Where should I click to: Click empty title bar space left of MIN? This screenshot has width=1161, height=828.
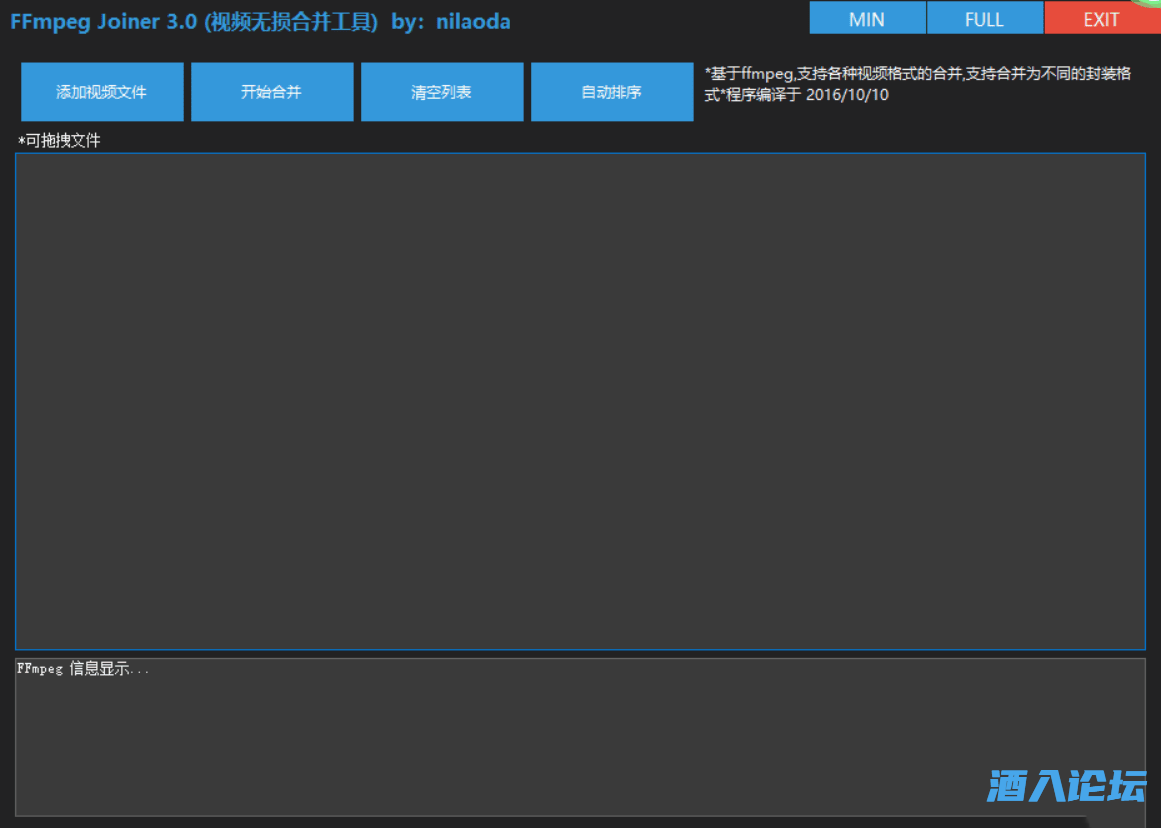click(660, 19)
